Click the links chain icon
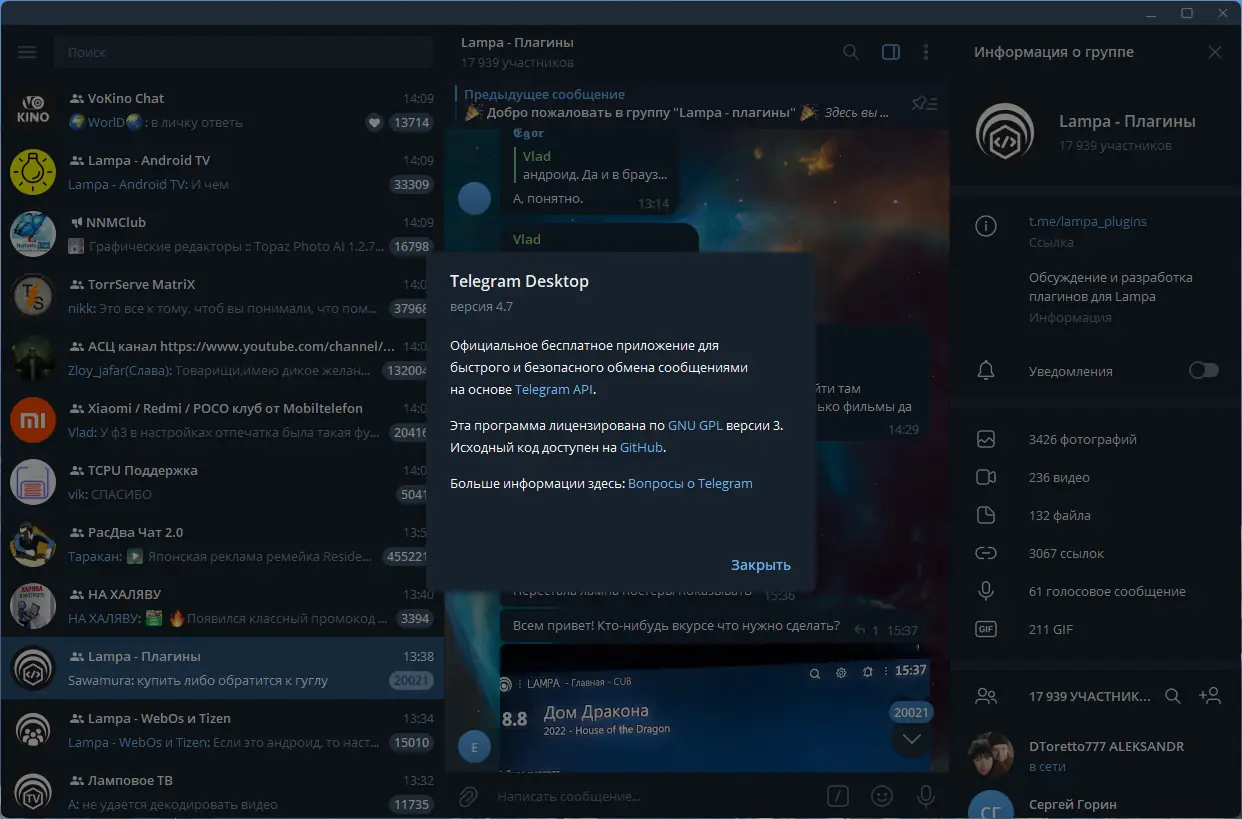 click(x=986, y=553)
